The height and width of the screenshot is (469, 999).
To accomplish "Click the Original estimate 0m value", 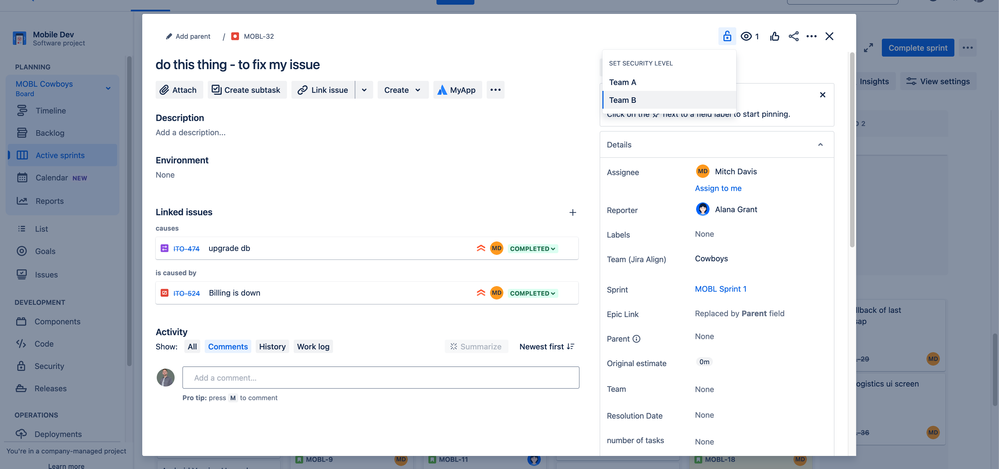I will tap(704, 361).
